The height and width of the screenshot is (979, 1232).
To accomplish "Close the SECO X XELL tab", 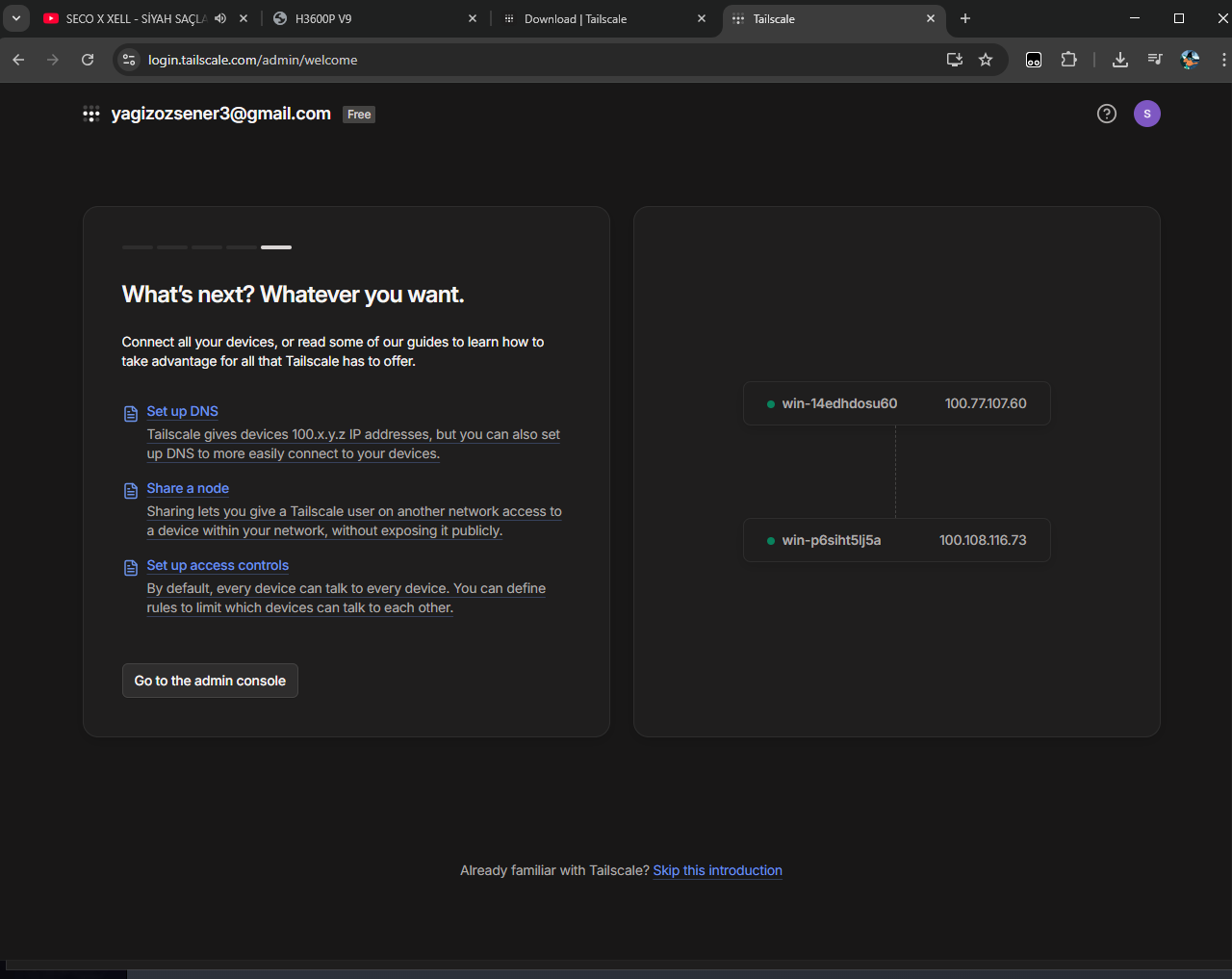I will [x=244, y=18].
